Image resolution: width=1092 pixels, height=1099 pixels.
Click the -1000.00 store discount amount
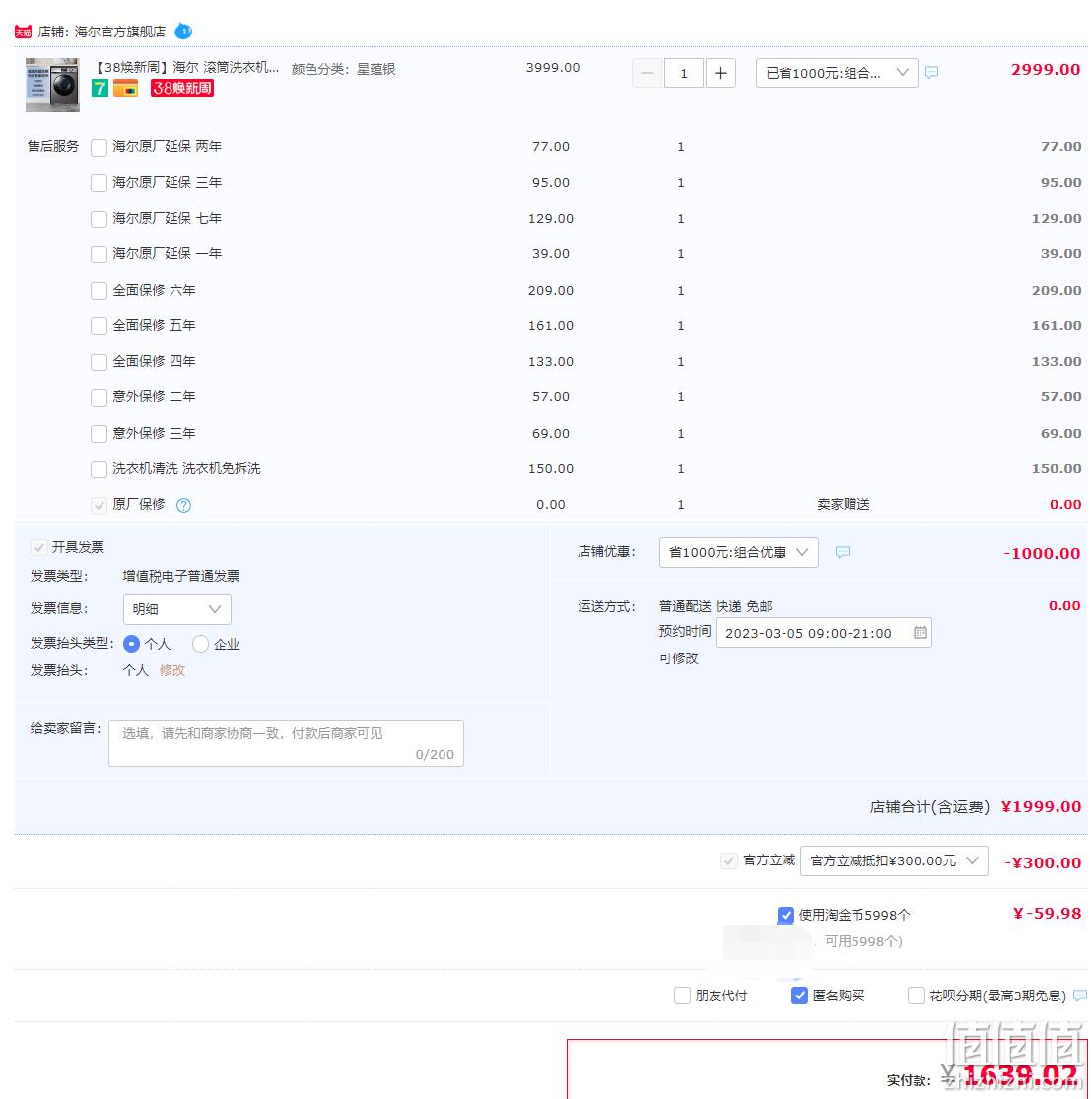click(x=1042, y=554)
